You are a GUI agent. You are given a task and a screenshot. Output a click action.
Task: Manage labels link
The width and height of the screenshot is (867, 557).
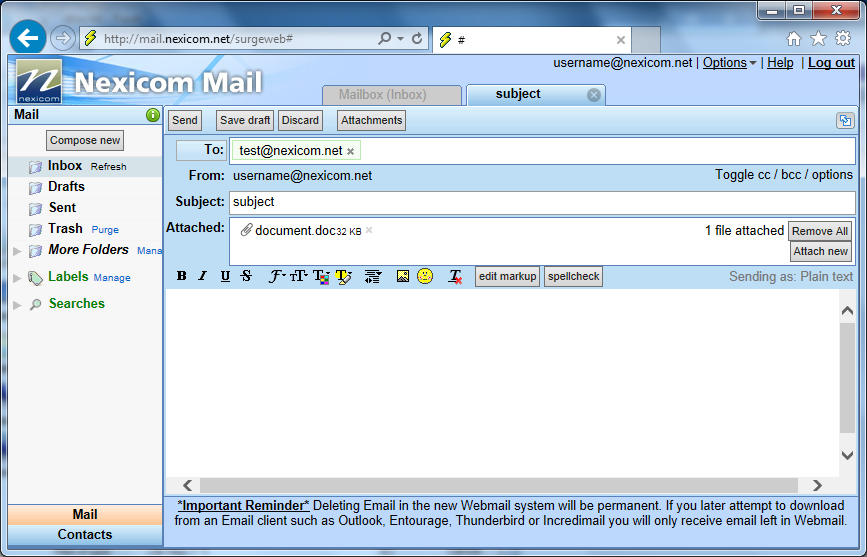(x=112, y=278)
